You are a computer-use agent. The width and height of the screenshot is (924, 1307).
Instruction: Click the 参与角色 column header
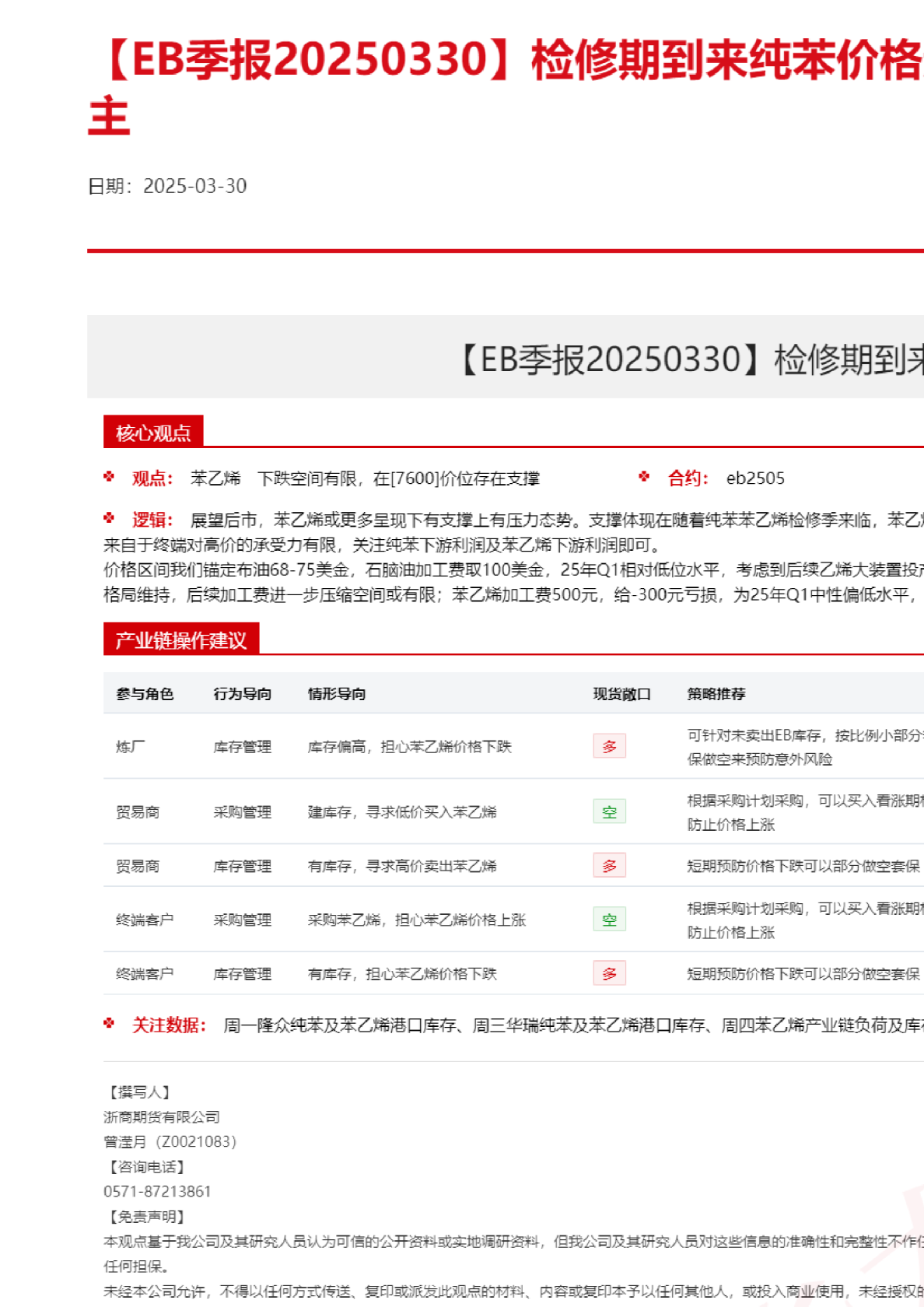click(x=145, y=694)
